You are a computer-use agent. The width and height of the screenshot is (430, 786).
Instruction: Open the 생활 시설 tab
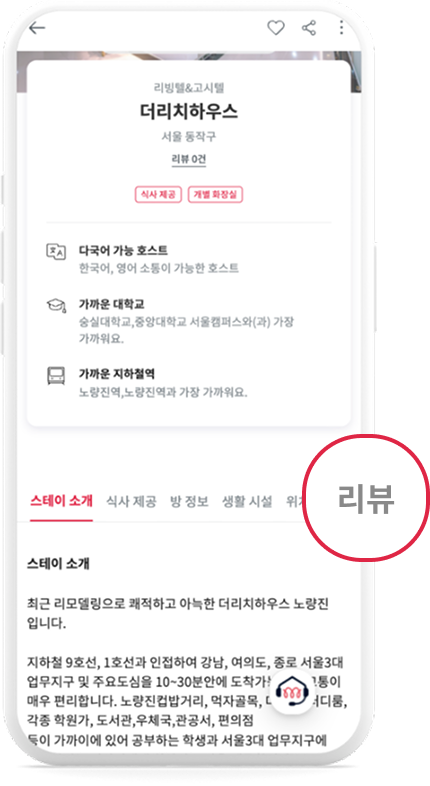pos(247,501)
